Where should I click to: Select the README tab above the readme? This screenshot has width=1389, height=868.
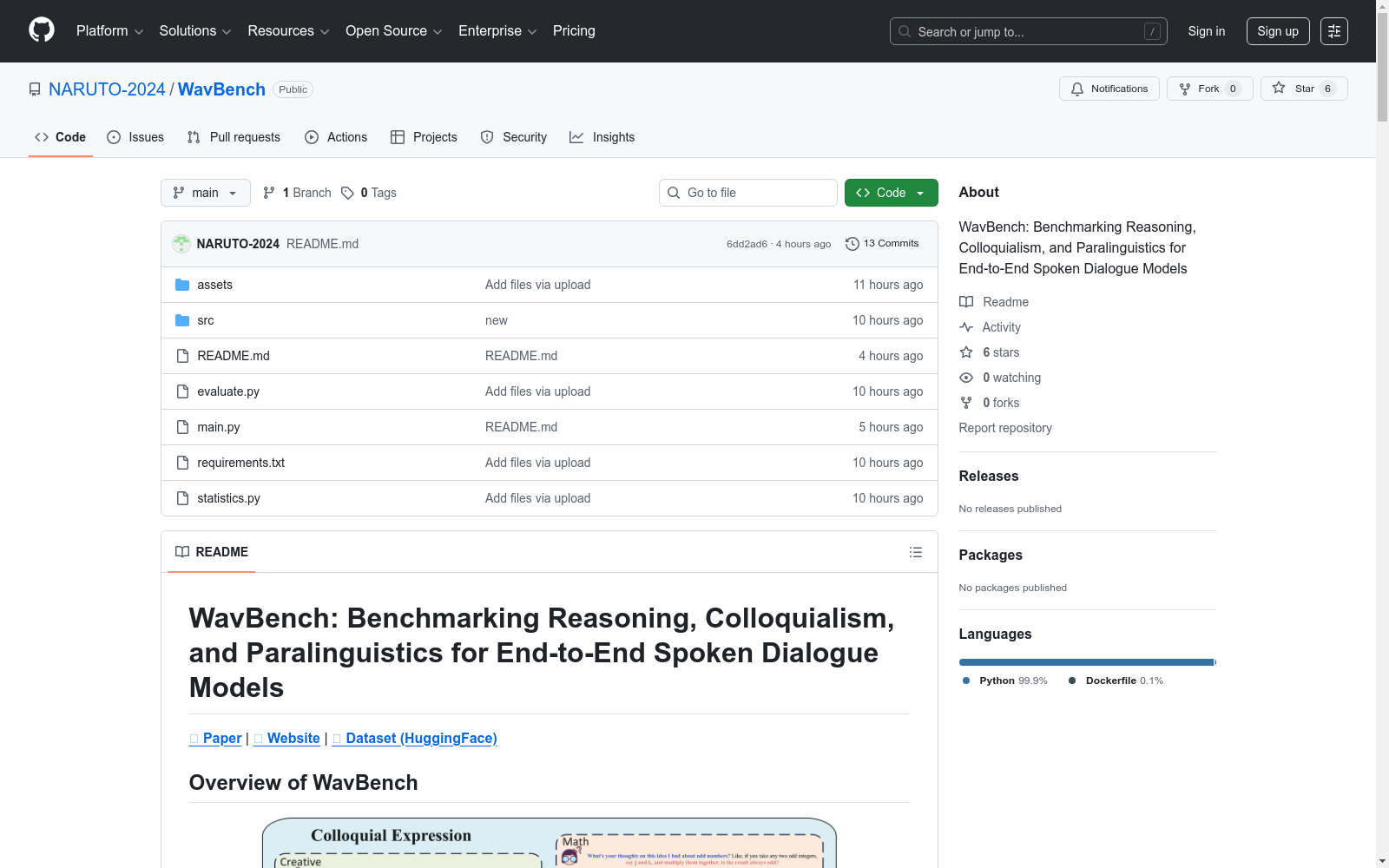212,552
